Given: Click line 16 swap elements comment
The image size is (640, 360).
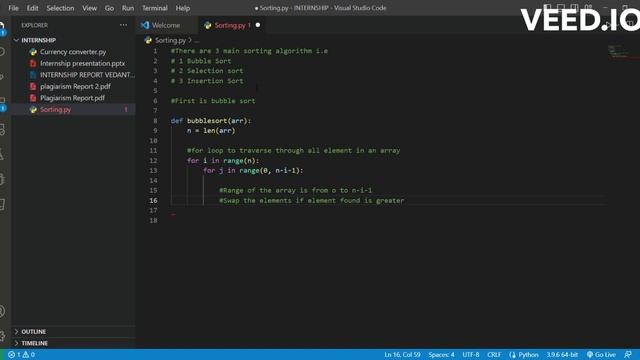Looking at the screenshot, I should (x=311, y=200).
